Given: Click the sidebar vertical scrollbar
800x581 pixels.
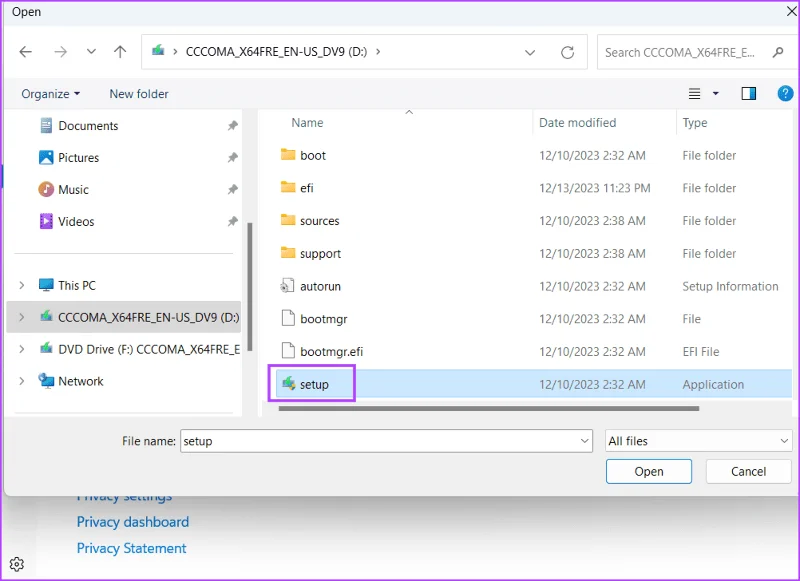Looking at the screenshot, I should (249, 287).
